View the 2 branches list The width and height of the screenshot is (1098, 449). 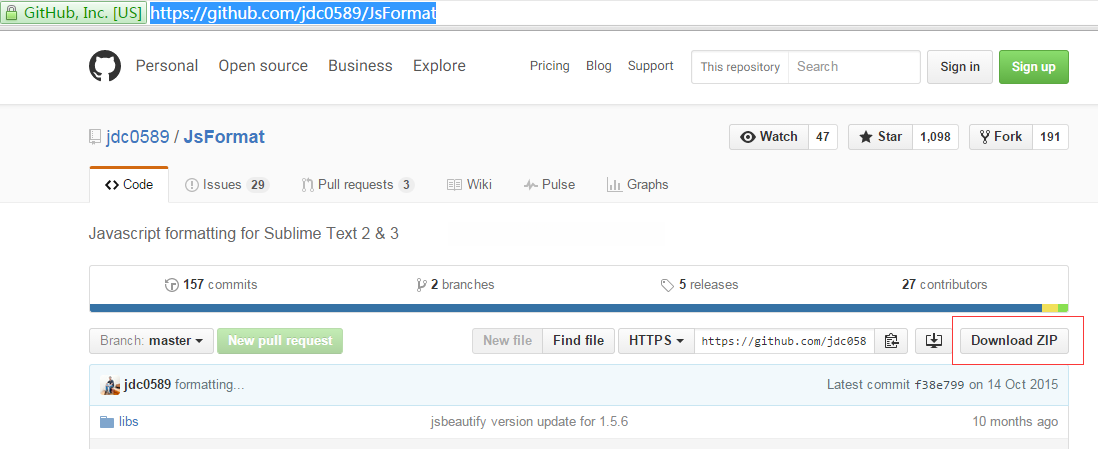[x=455, y=284]
